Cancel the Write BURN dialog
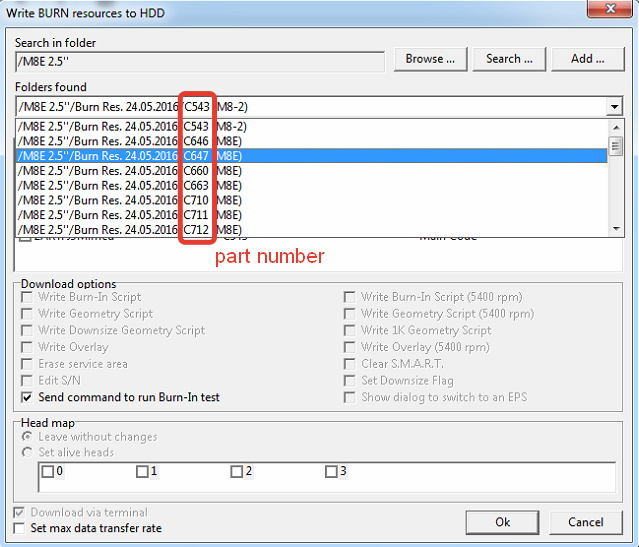 (x=585, y=522)
